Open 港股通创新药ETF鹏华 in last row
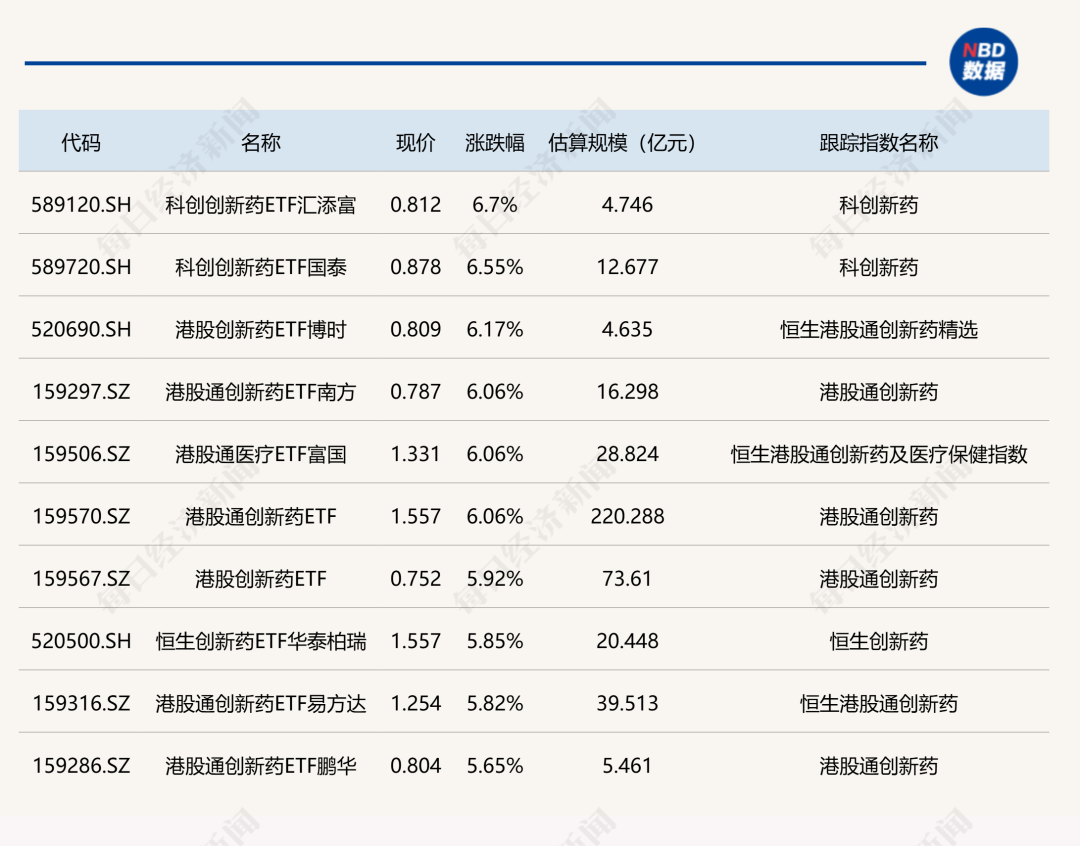Screen dimensions: 1080x846 (261, 767)
